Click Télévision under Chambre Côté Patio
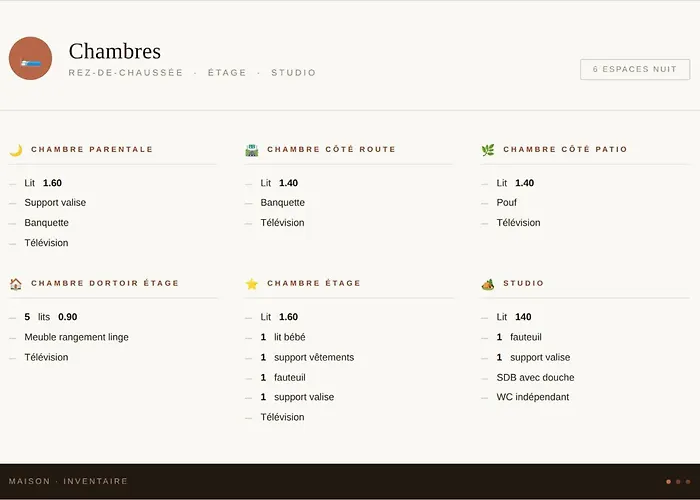The image size is (700, 500). point(518,223)
